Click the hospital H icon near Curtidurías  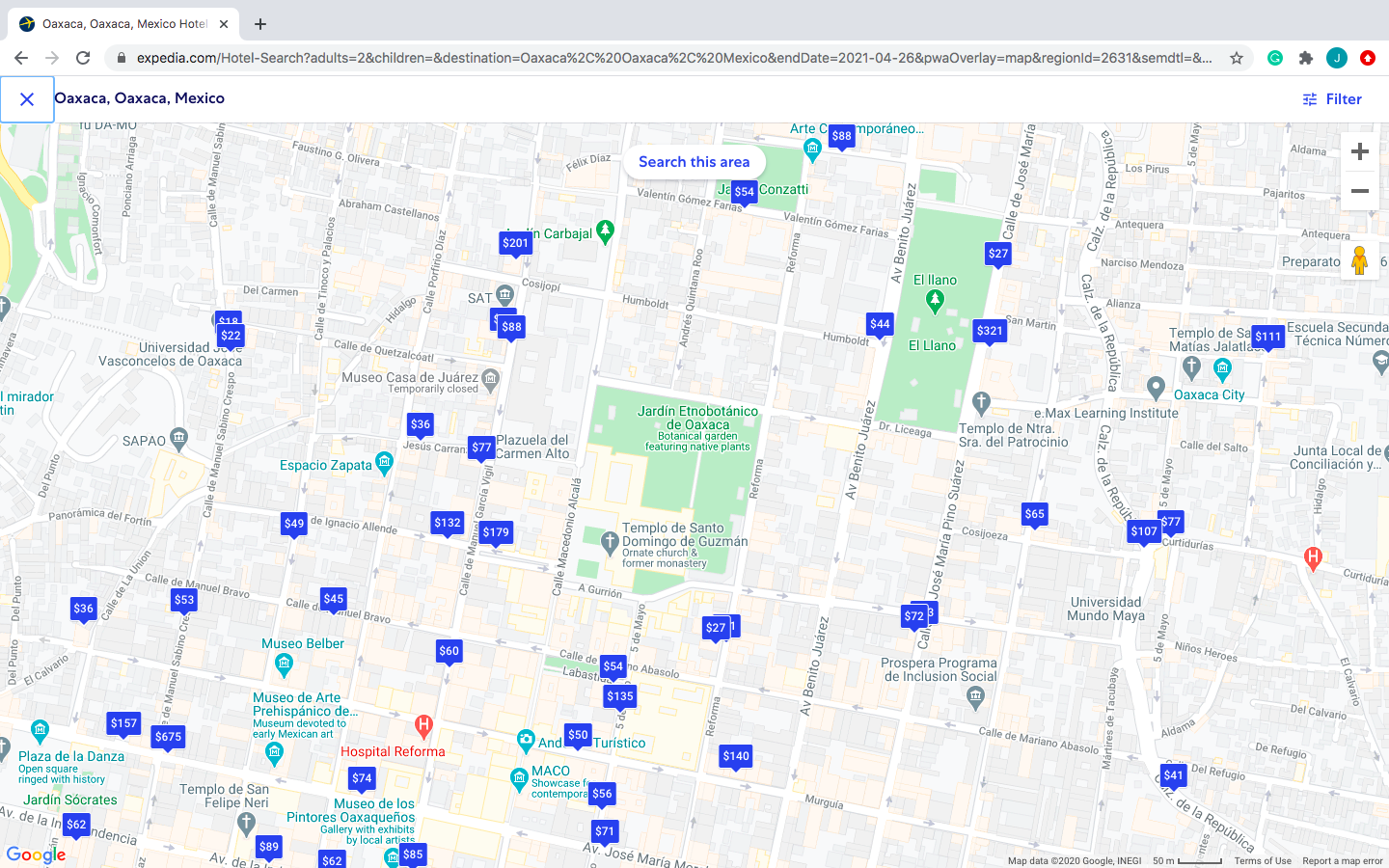tap(1313, 557)
